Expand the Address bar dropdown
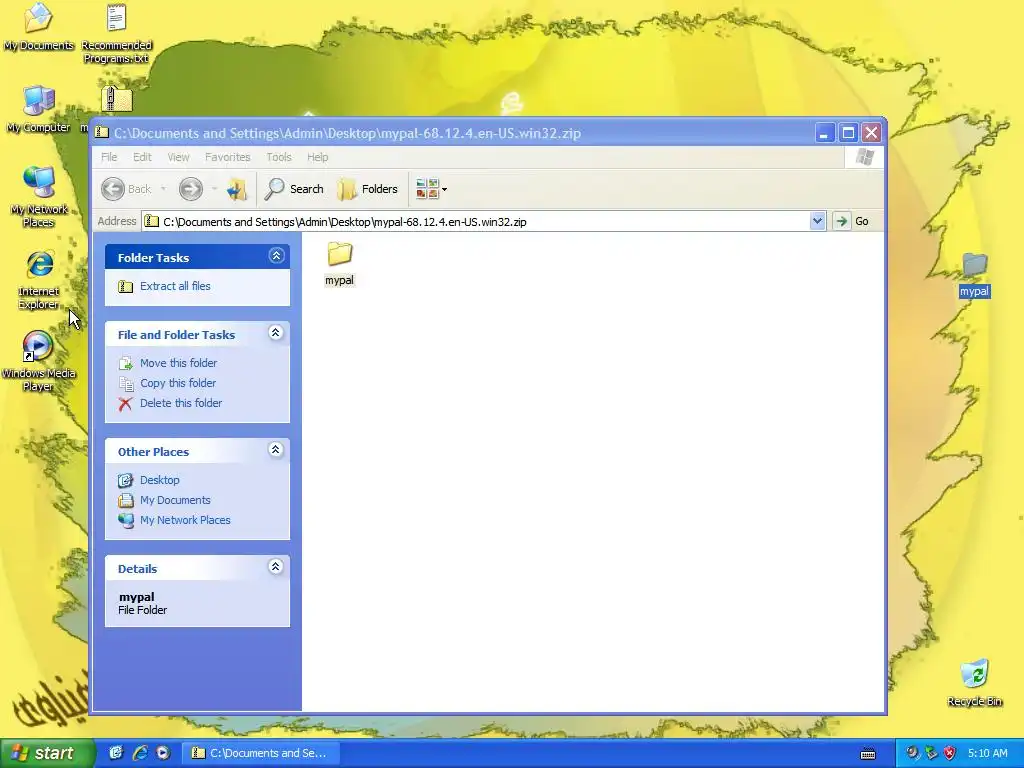This screenshot has height=768, width=1024. click(817, 221)
